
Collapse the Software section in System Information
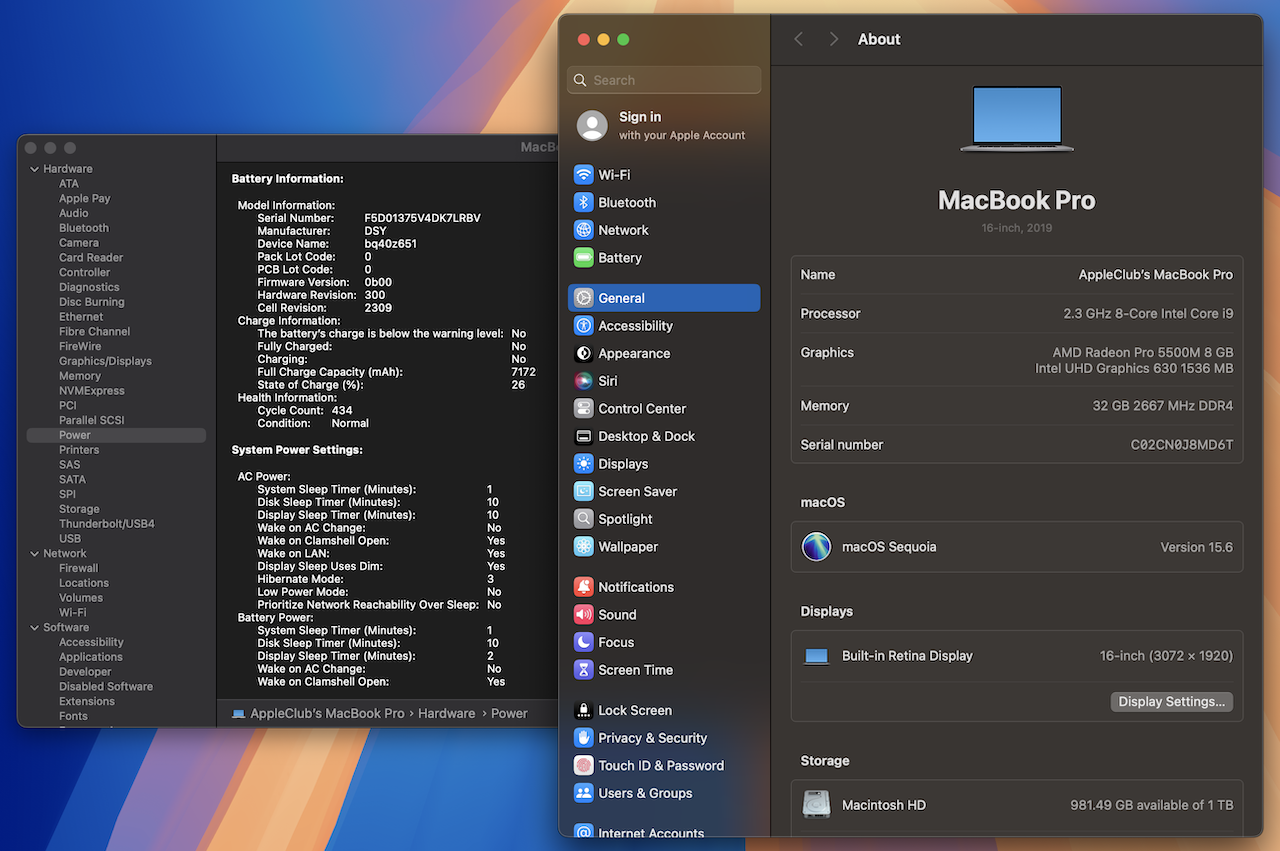click(x=35, y=627)
